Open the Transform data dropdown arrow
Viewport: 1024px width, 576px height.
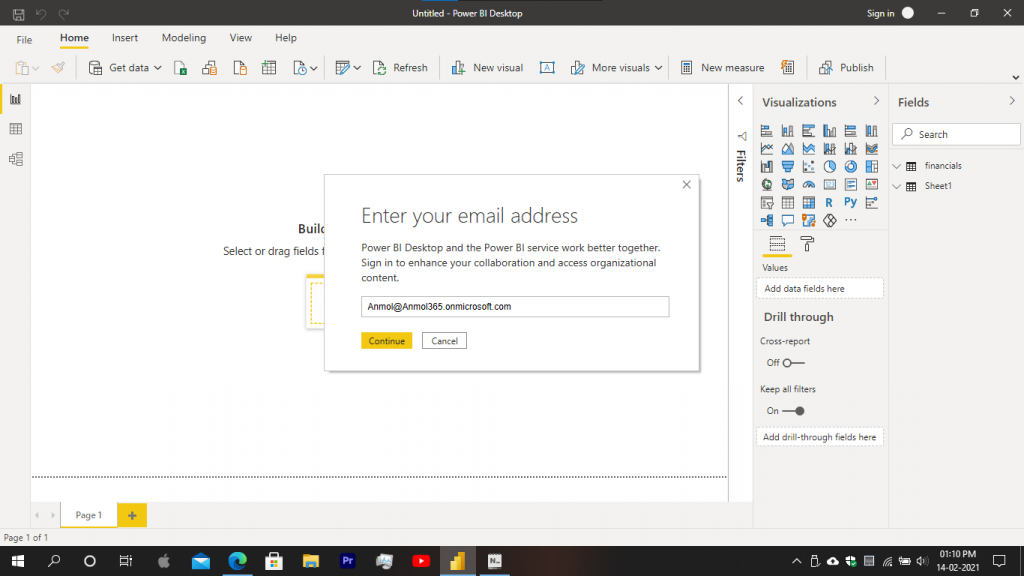pyautogui.click(x=357, y=68)
